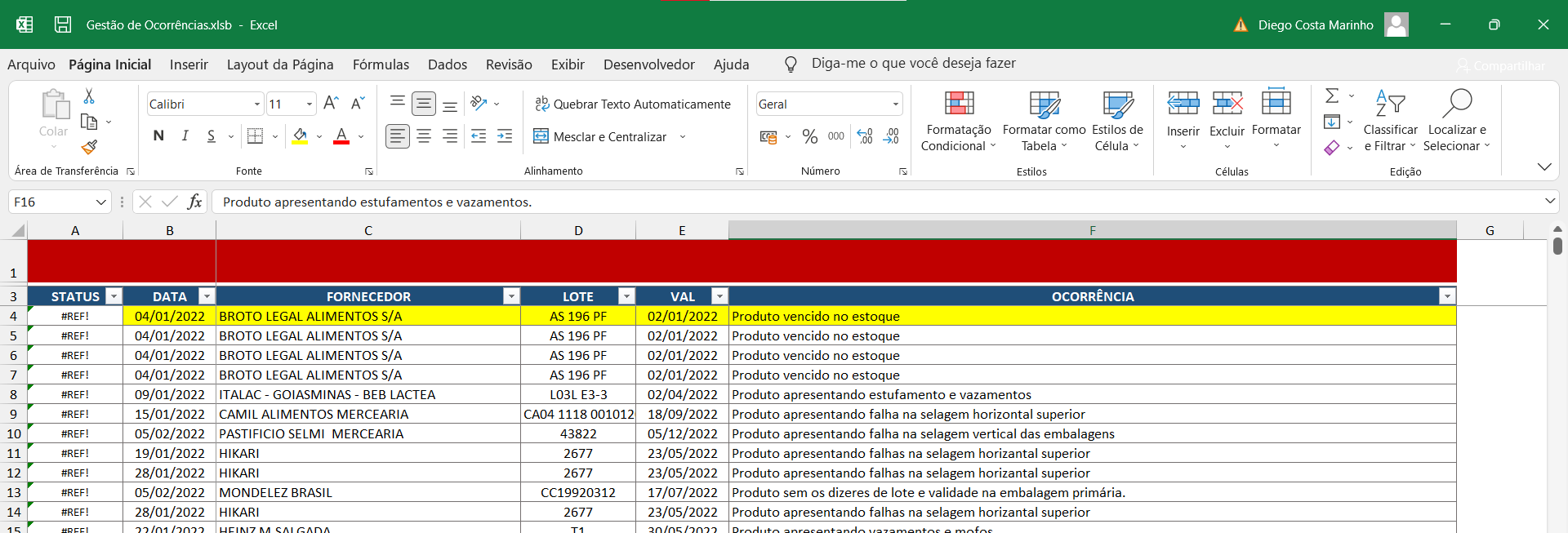
Task: Open the font size dropdown
Action: pos(310,104)
